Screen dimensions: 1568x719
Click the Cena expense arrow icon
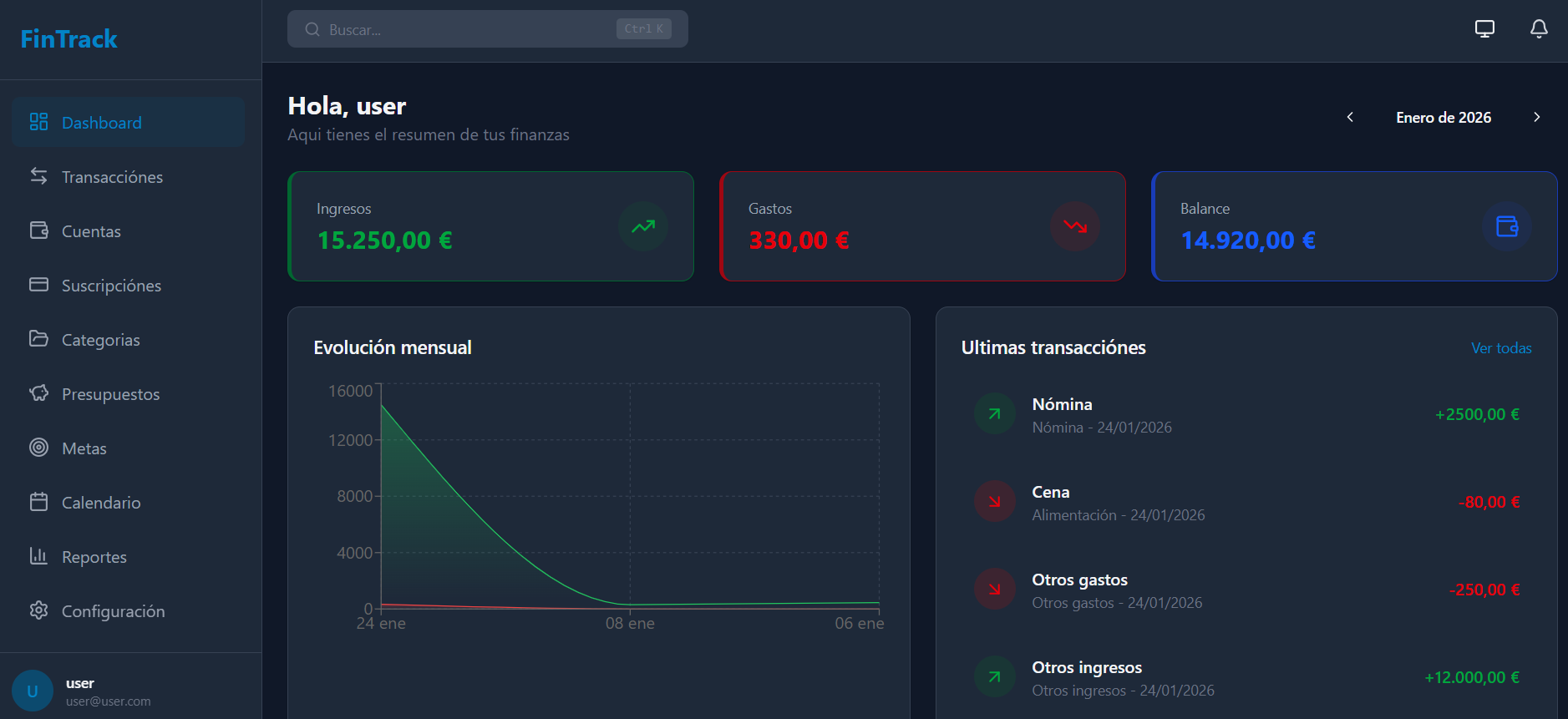[994, 502]
